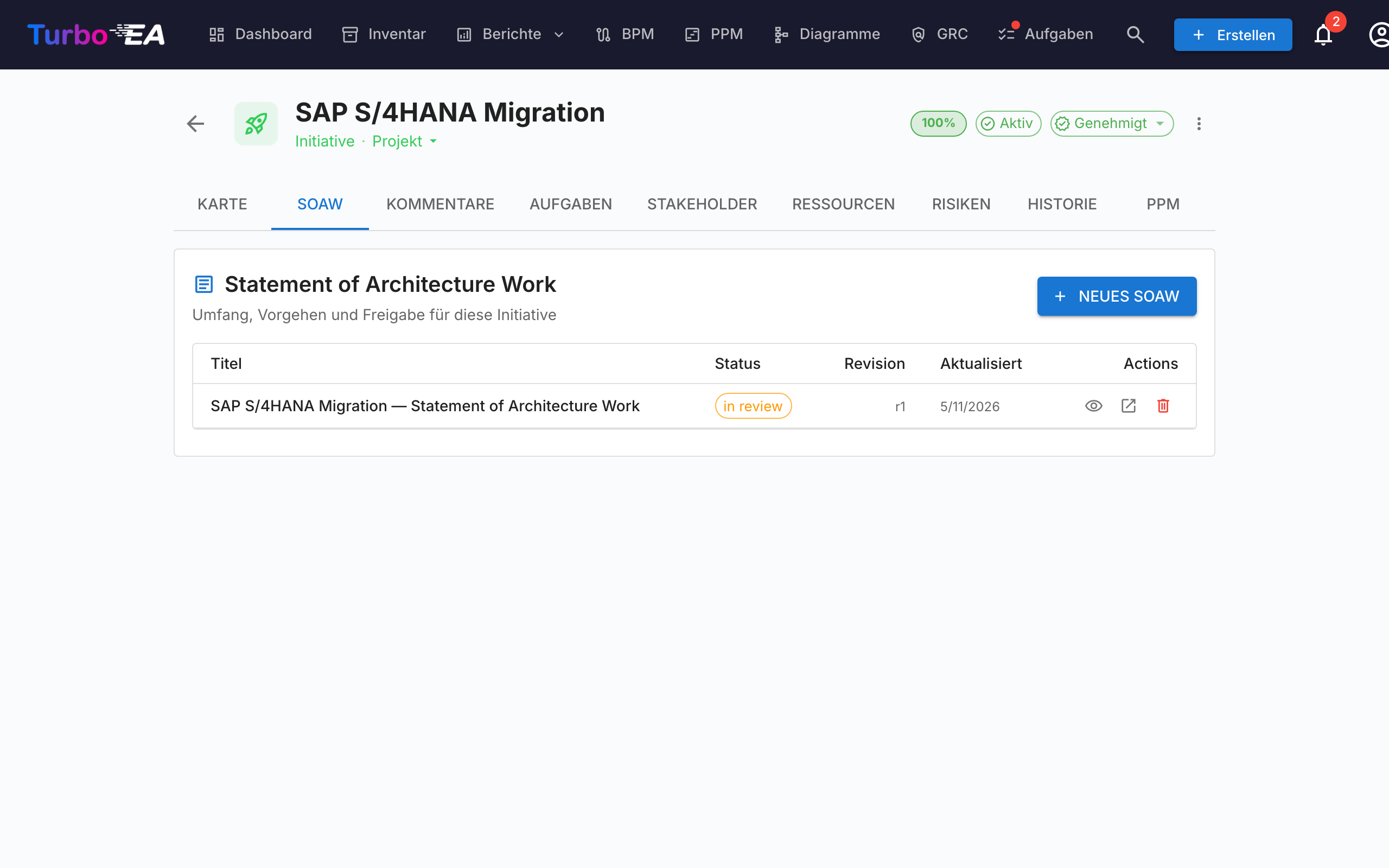Open PPM in the top navigation bar
1389x868 pixels.
(713, 34)
